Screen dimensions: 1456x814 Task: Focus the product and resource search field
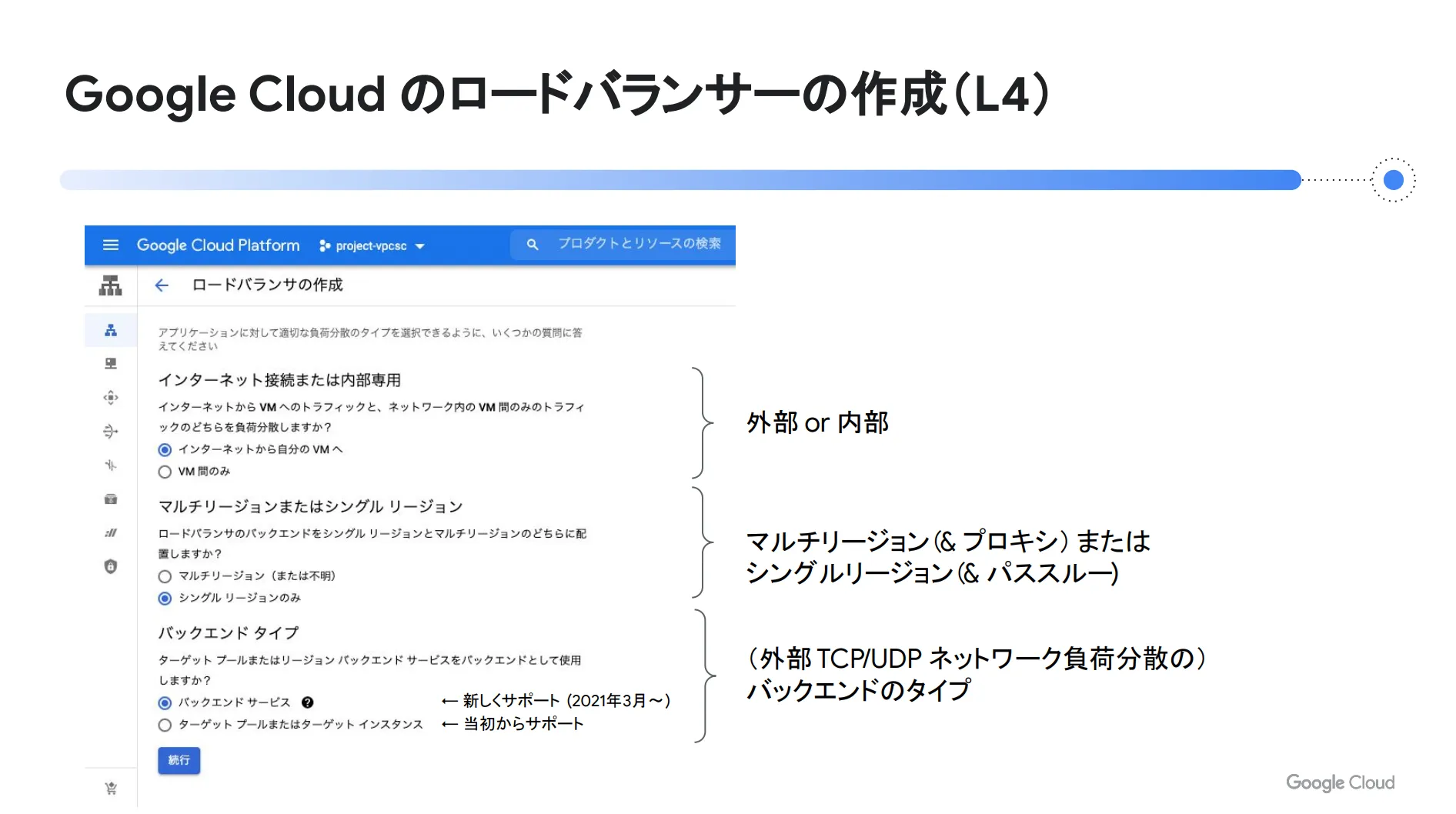click(623, 244)
